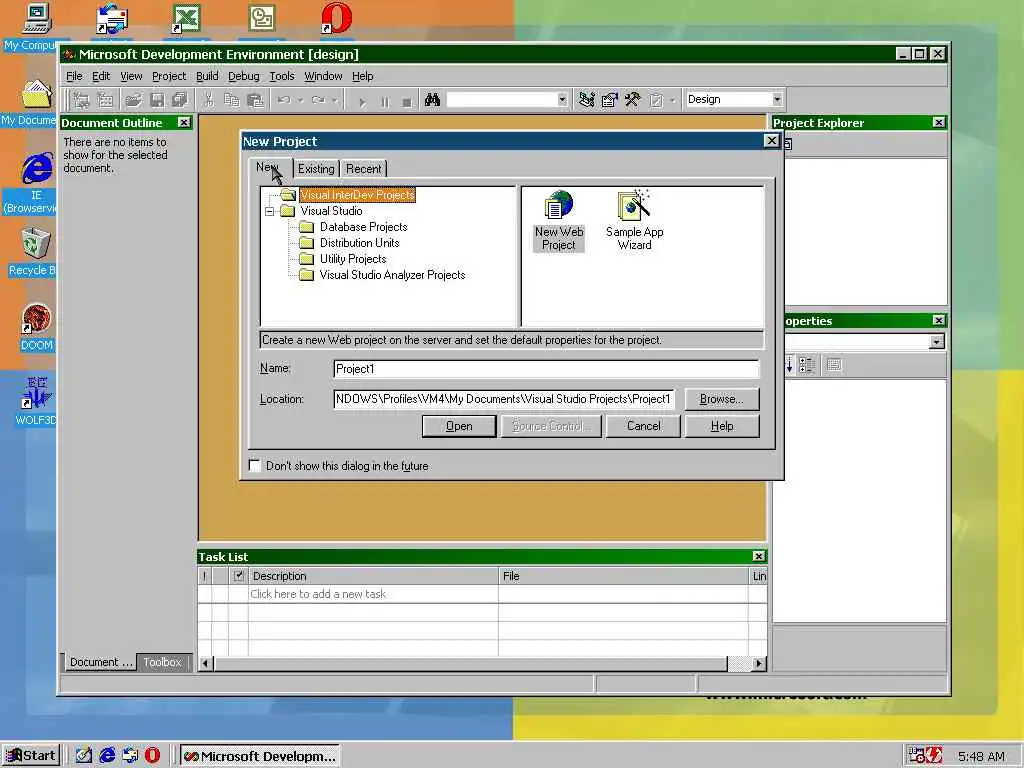Click the Categorized view icon in Properties

tap(807, 365)
